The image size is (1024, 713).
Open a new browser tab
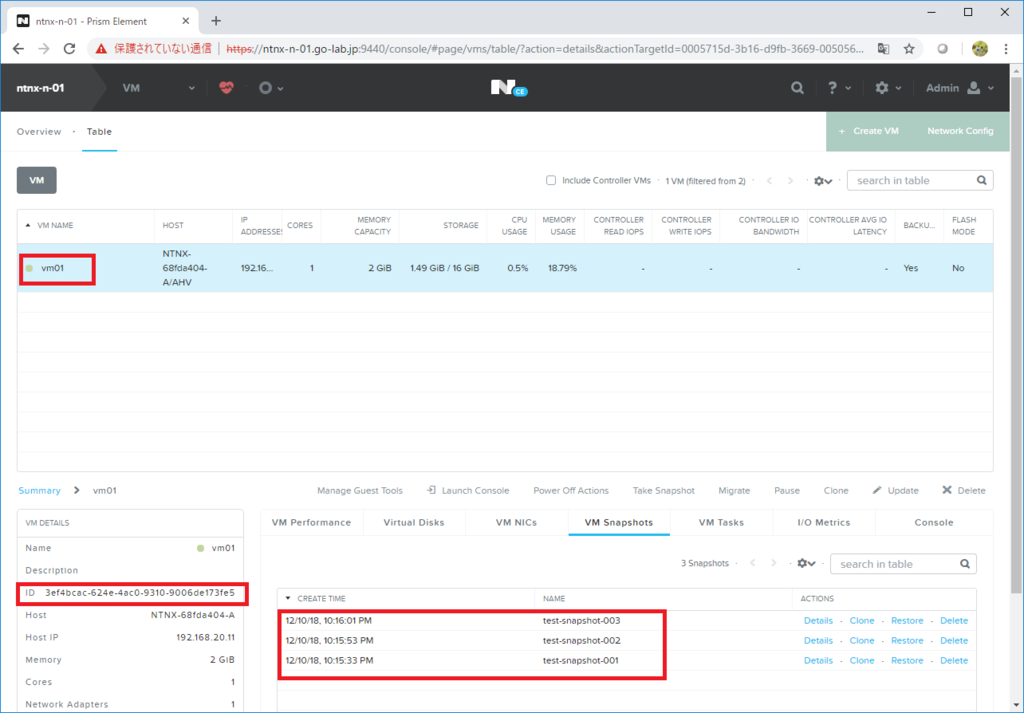(216, 21)
